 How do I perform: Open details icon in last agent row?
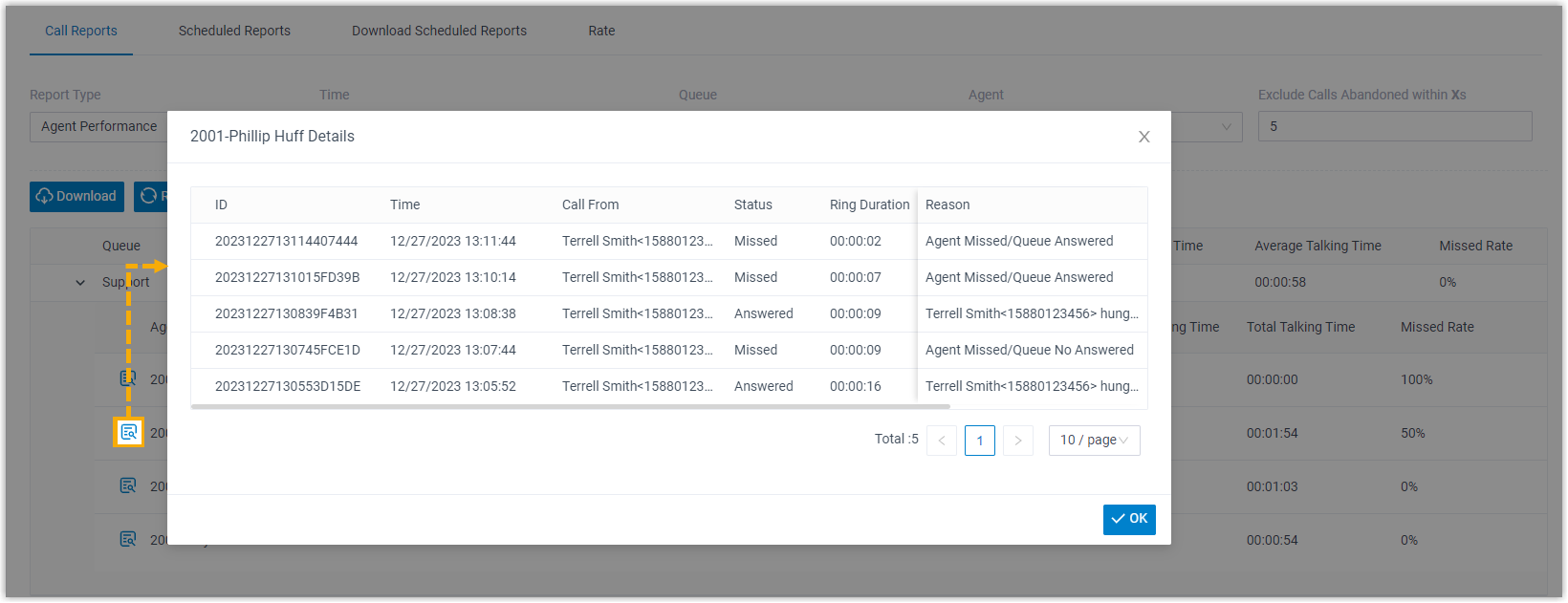(x=127, y=539)
